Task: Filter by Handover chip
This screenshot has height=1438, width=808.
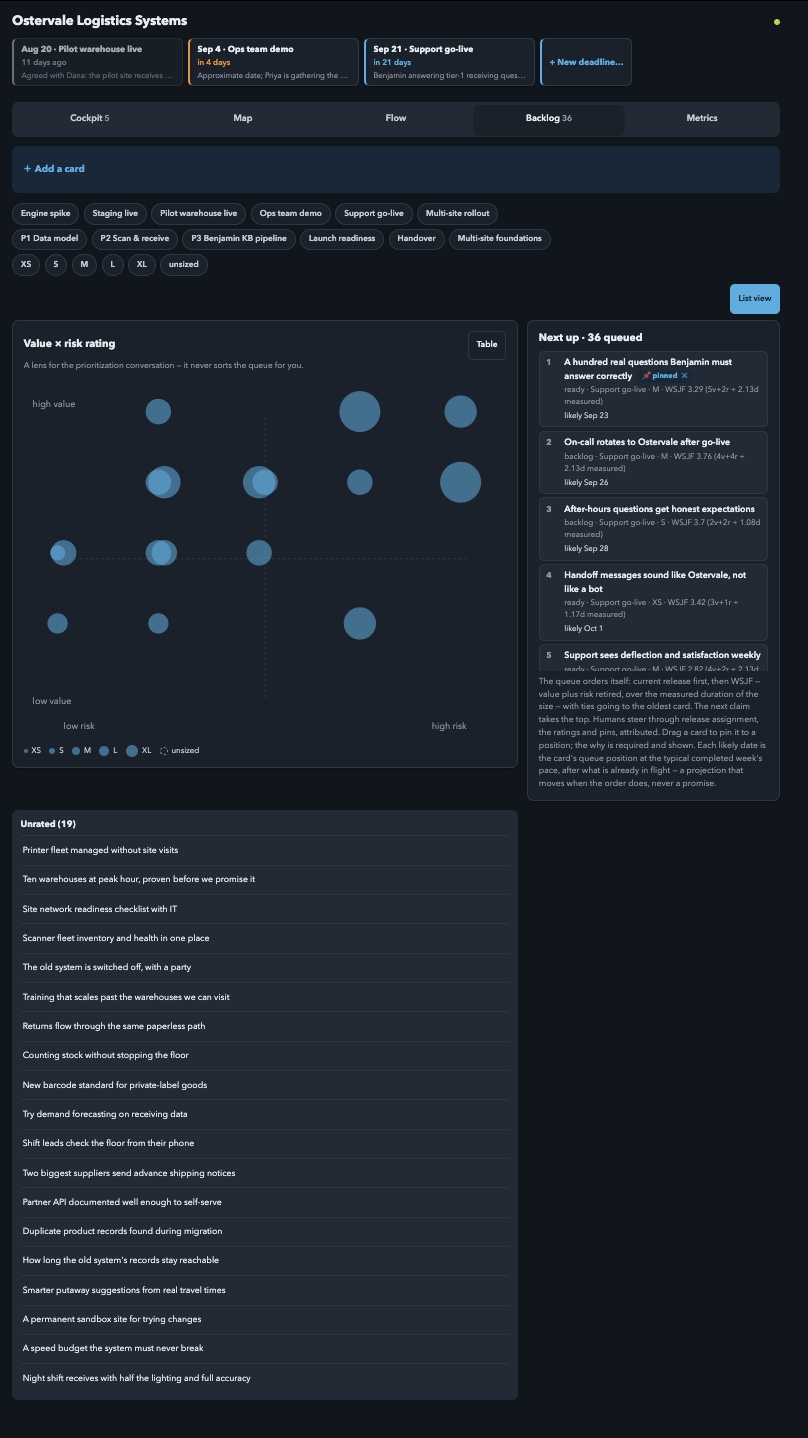Action: pos(417,239)
